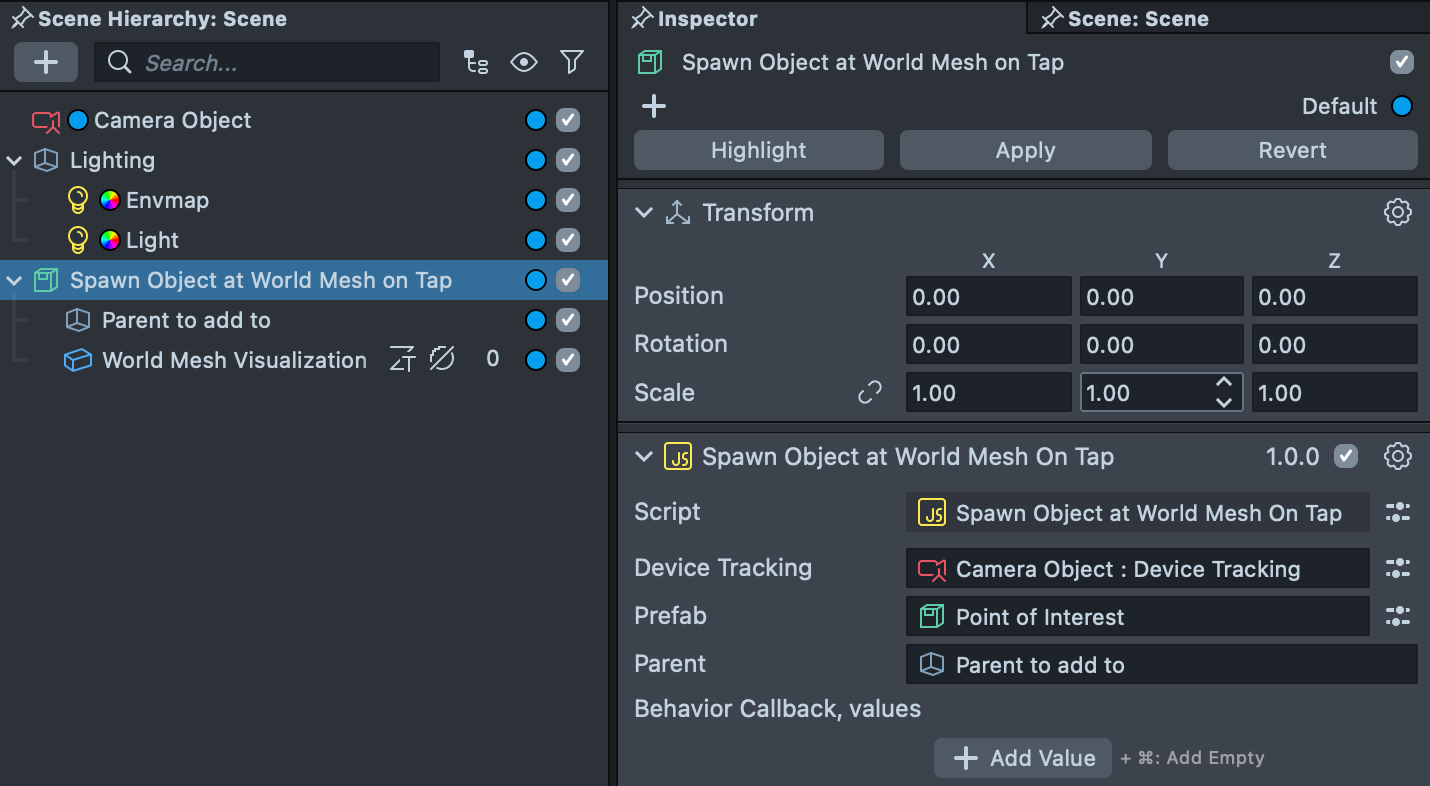The width and height of the screenshot is (1430, 786).
Task: Open the hierarchy filter funnel icon
Action: pyautogui.click(x=572, y=63)
